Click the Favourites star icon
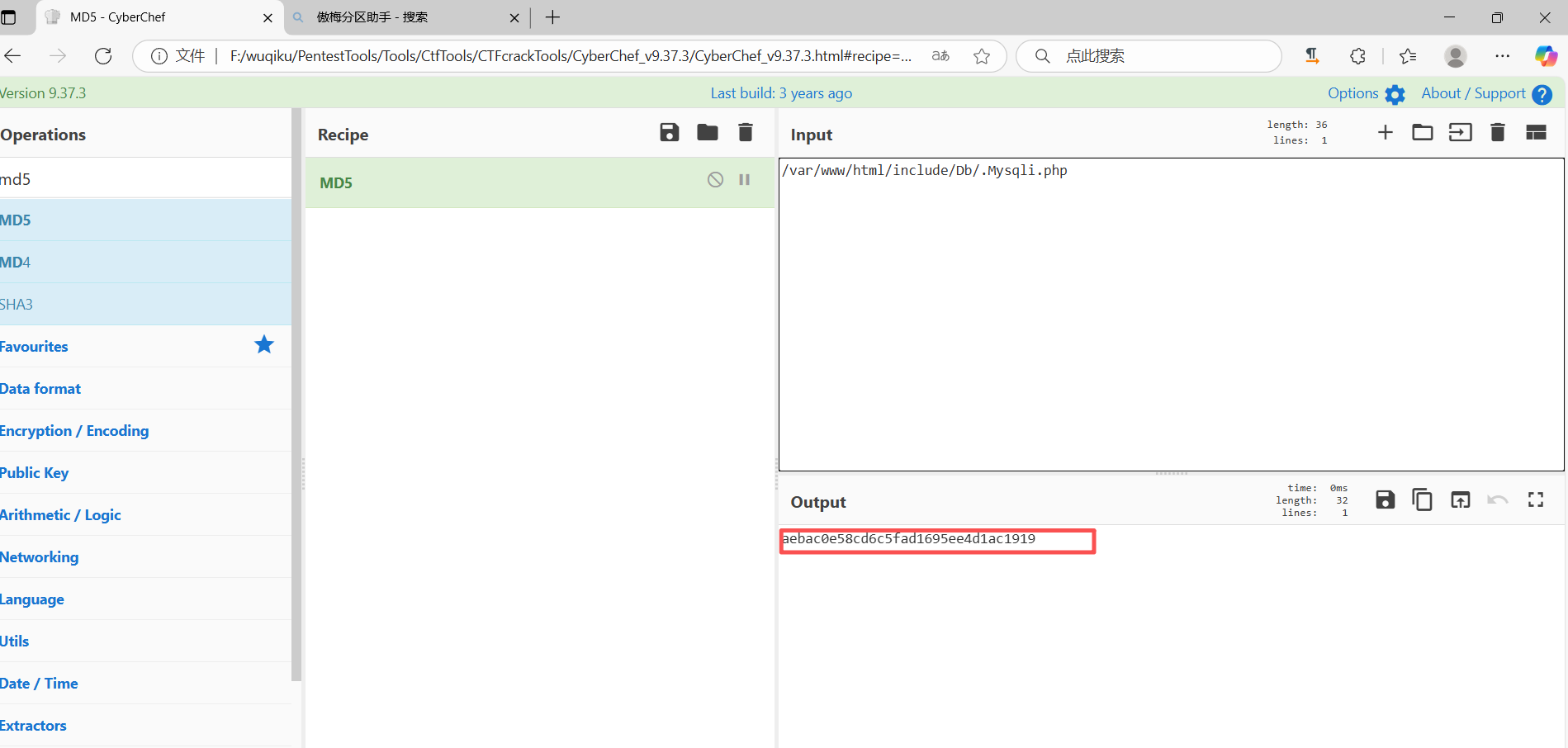1568x748 pixels. (x=264, y=344)
